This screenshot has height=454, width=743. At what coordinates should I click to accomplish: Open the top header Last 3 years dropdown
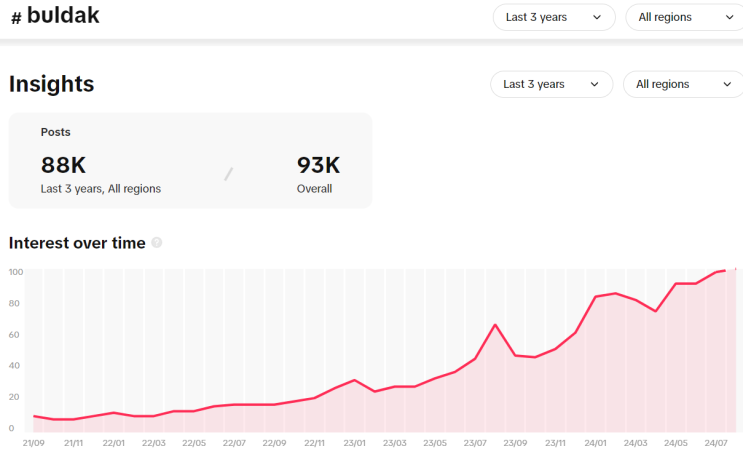tap(554, 17)
